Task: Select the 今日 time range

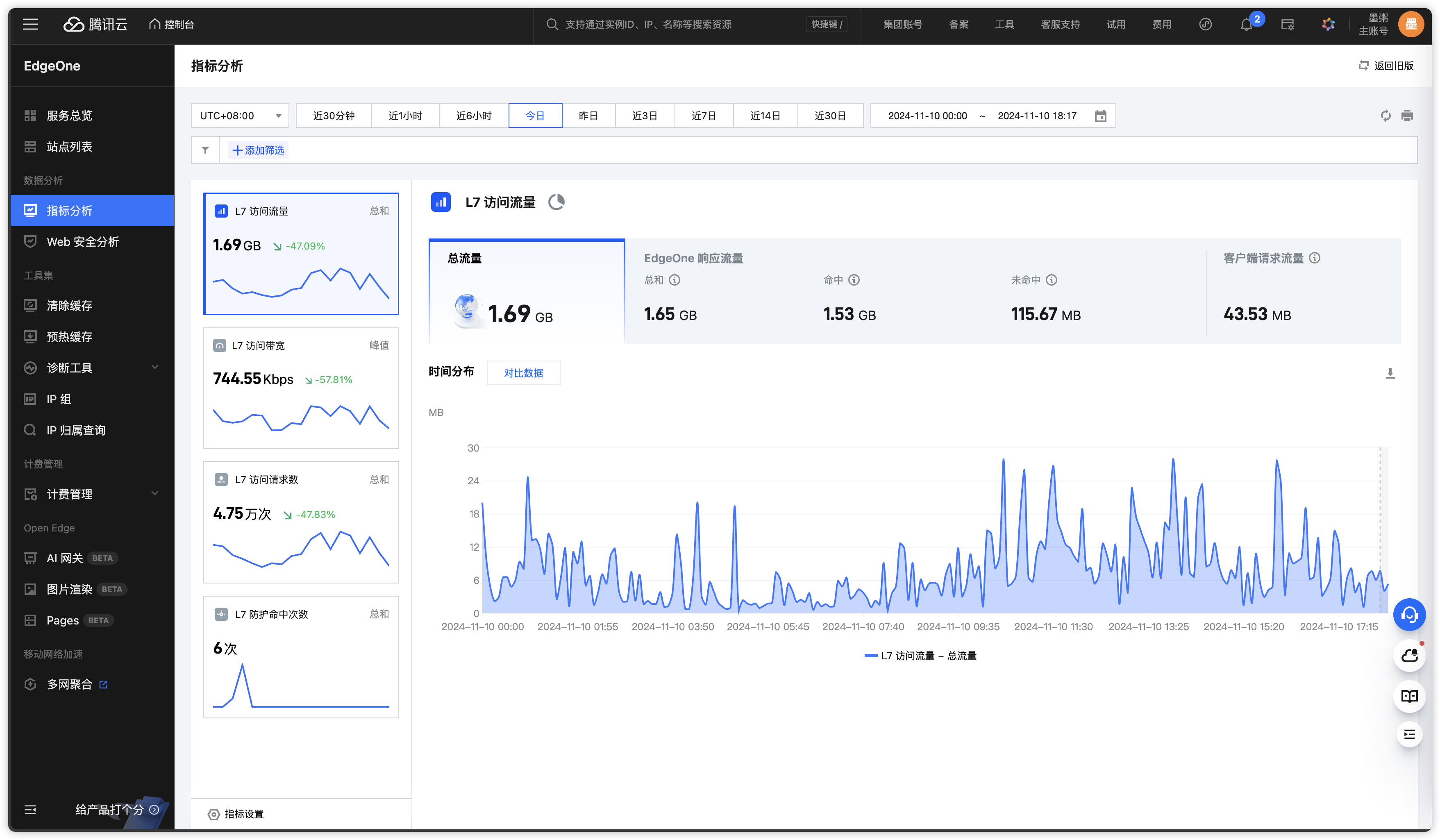Action: [536, 116]
